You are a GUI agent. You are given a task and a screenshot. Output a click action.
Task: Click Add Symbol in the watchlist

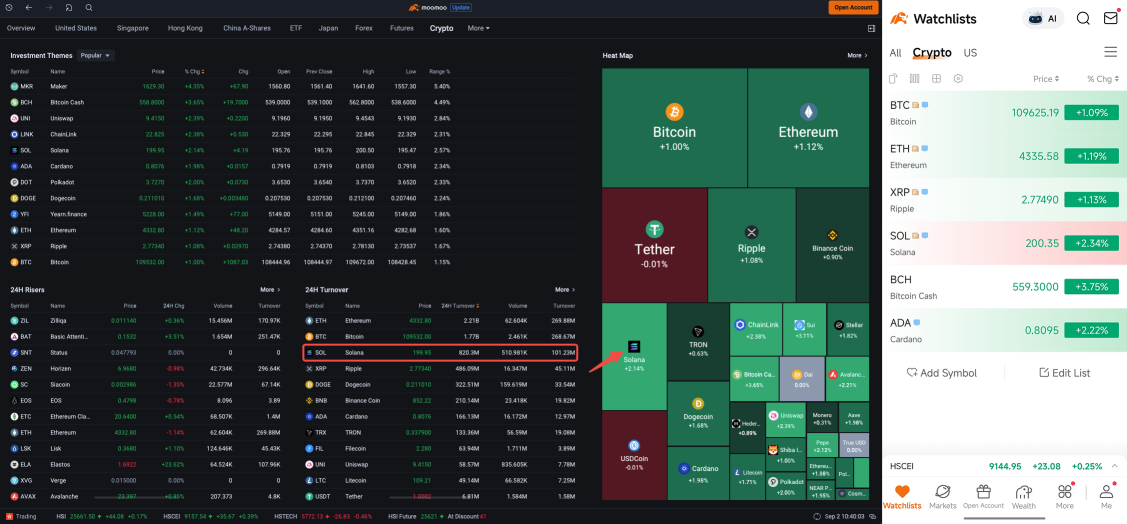click(x=941, y=372)
